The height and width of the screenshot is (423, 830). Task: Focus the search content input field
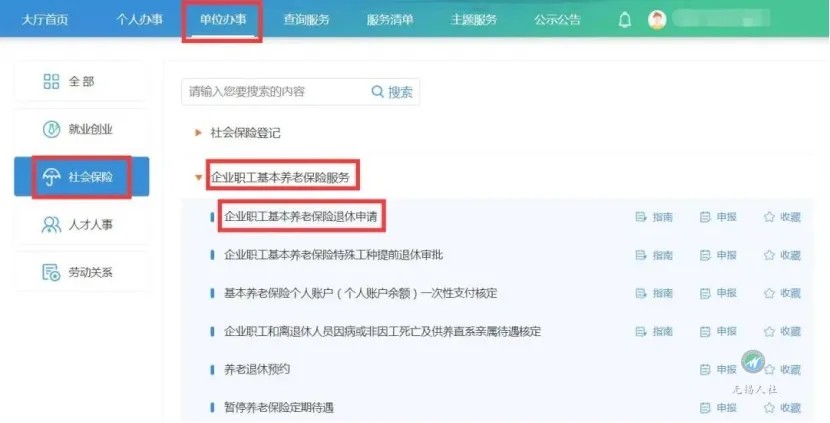click(275, 92)
